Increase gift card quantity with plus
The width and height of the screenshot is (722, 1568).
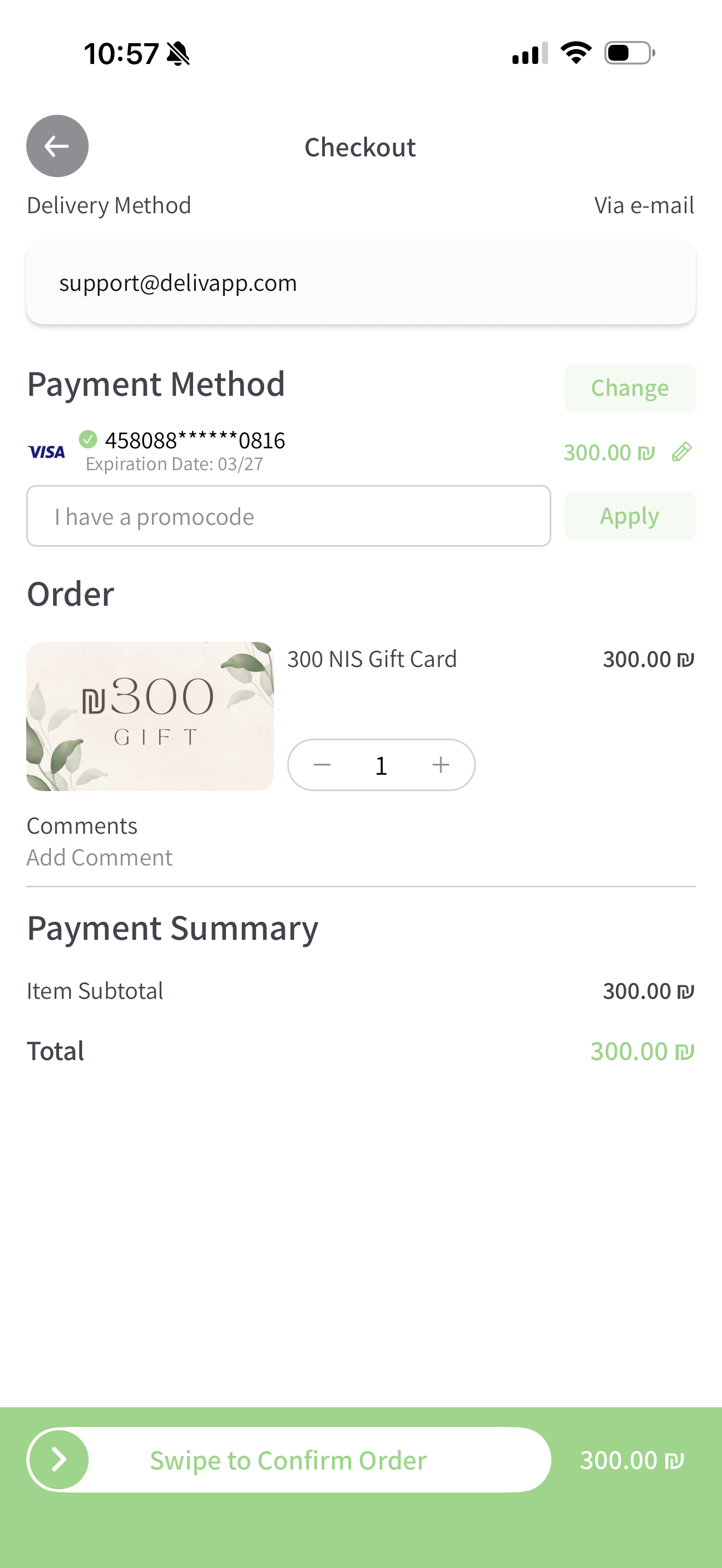click(x=441, y=764)
